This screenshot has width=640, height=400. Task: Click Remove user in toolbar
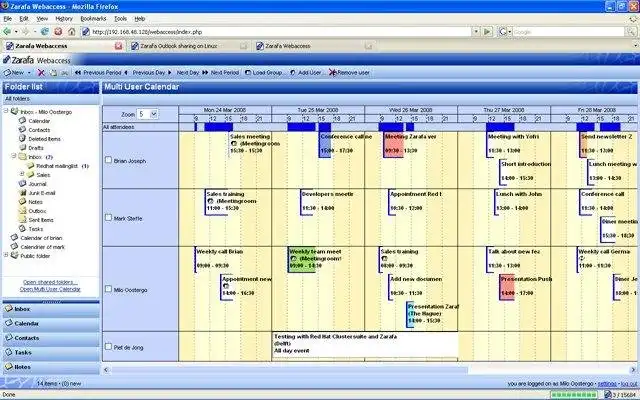(349, 73)
